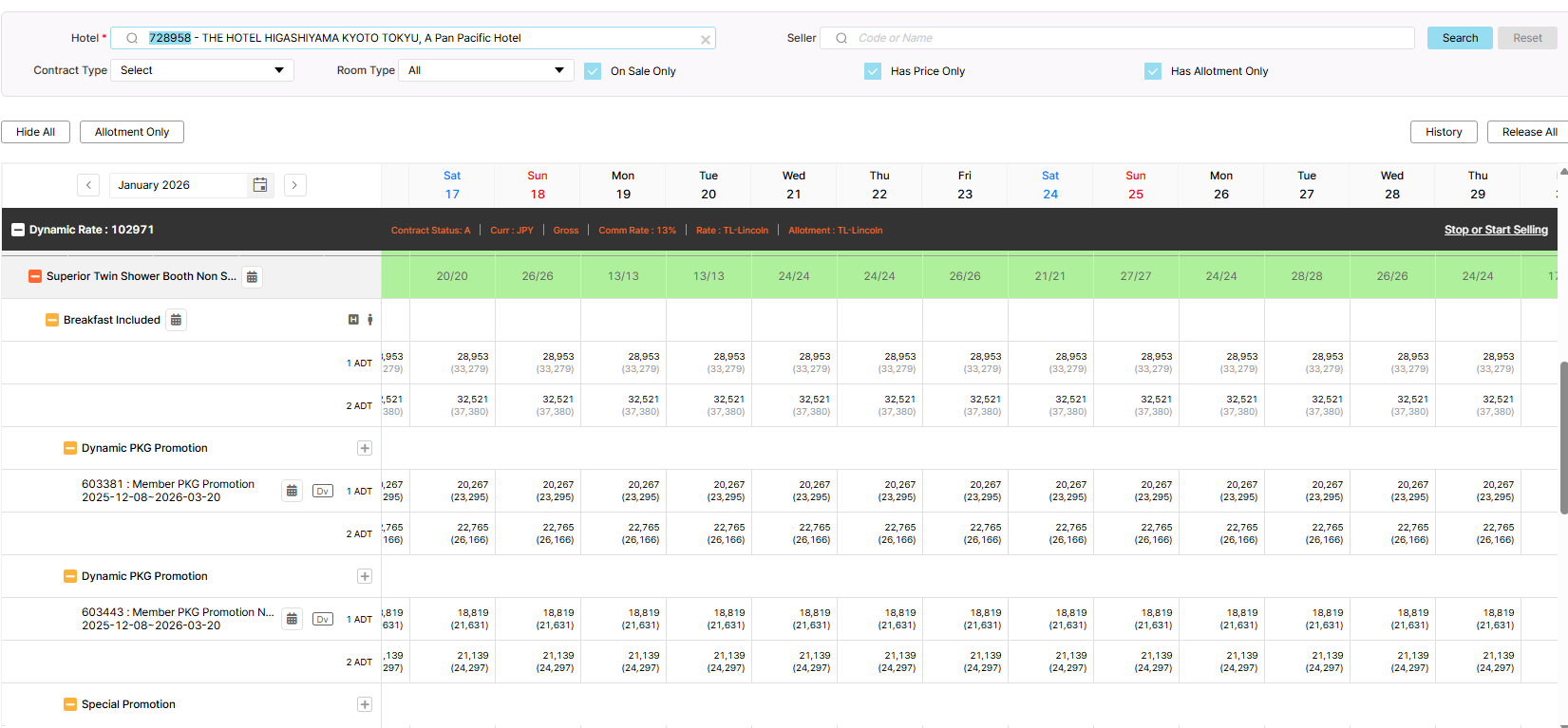Open the Contract Type dropdown
The width and height of the screenshot is (1568, 728).
tap(202, 70)
